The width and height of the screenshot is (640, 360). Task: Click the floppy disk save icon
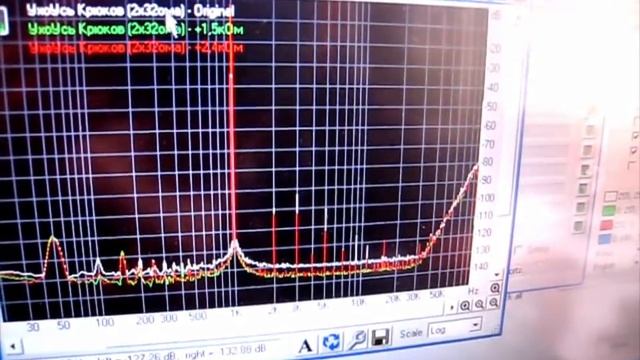click(x=380, y=337)
